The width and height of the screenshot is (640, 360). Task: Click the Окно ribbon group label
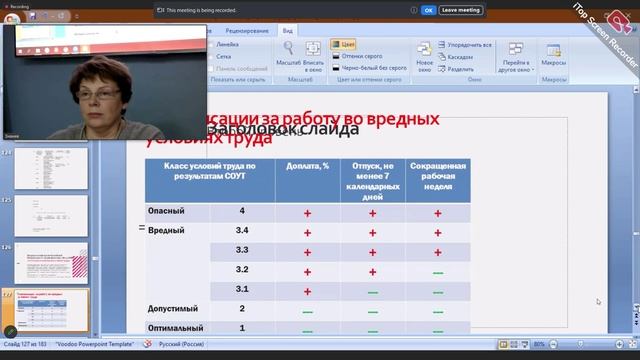point(474,80)
